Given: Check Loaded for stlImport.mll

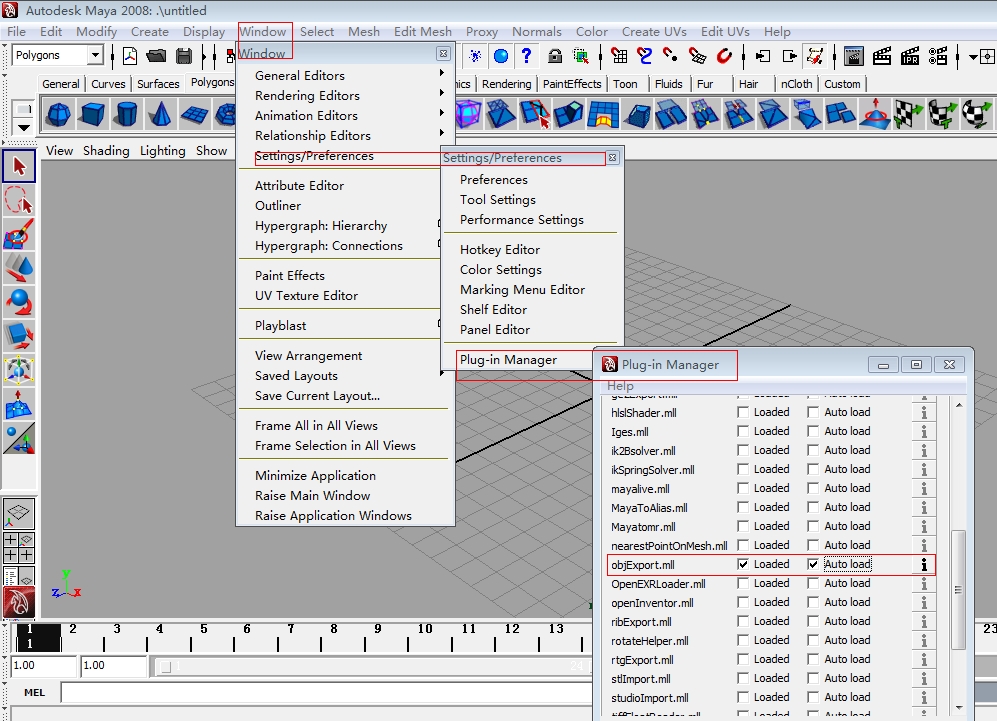Looking at the screenshot, I should tap(743, 678).
